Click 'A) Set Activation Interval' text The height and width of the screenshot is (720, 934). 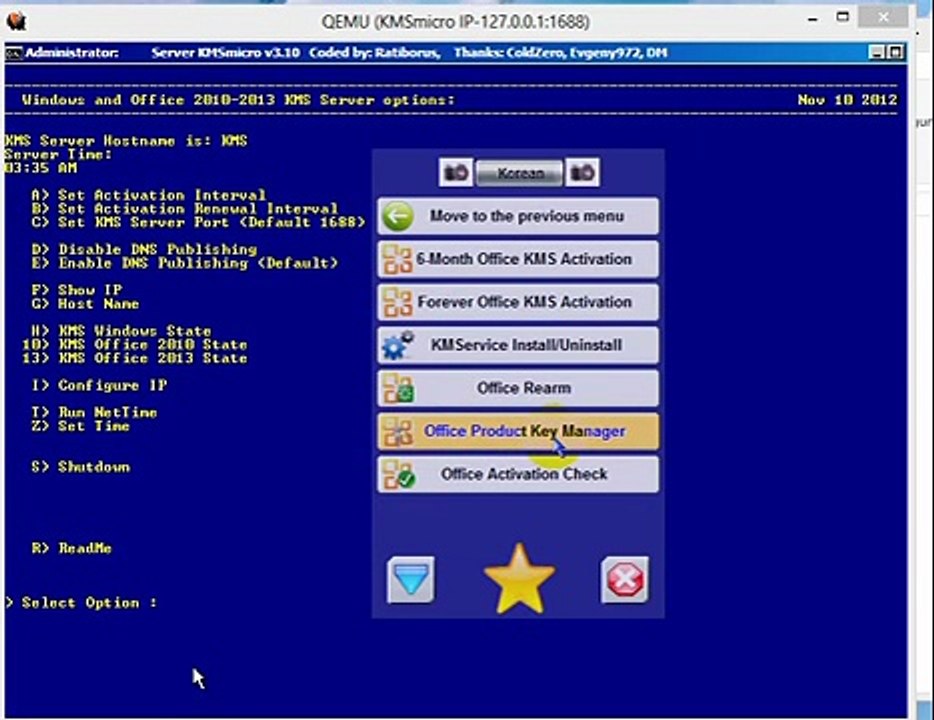pos(149,195)
